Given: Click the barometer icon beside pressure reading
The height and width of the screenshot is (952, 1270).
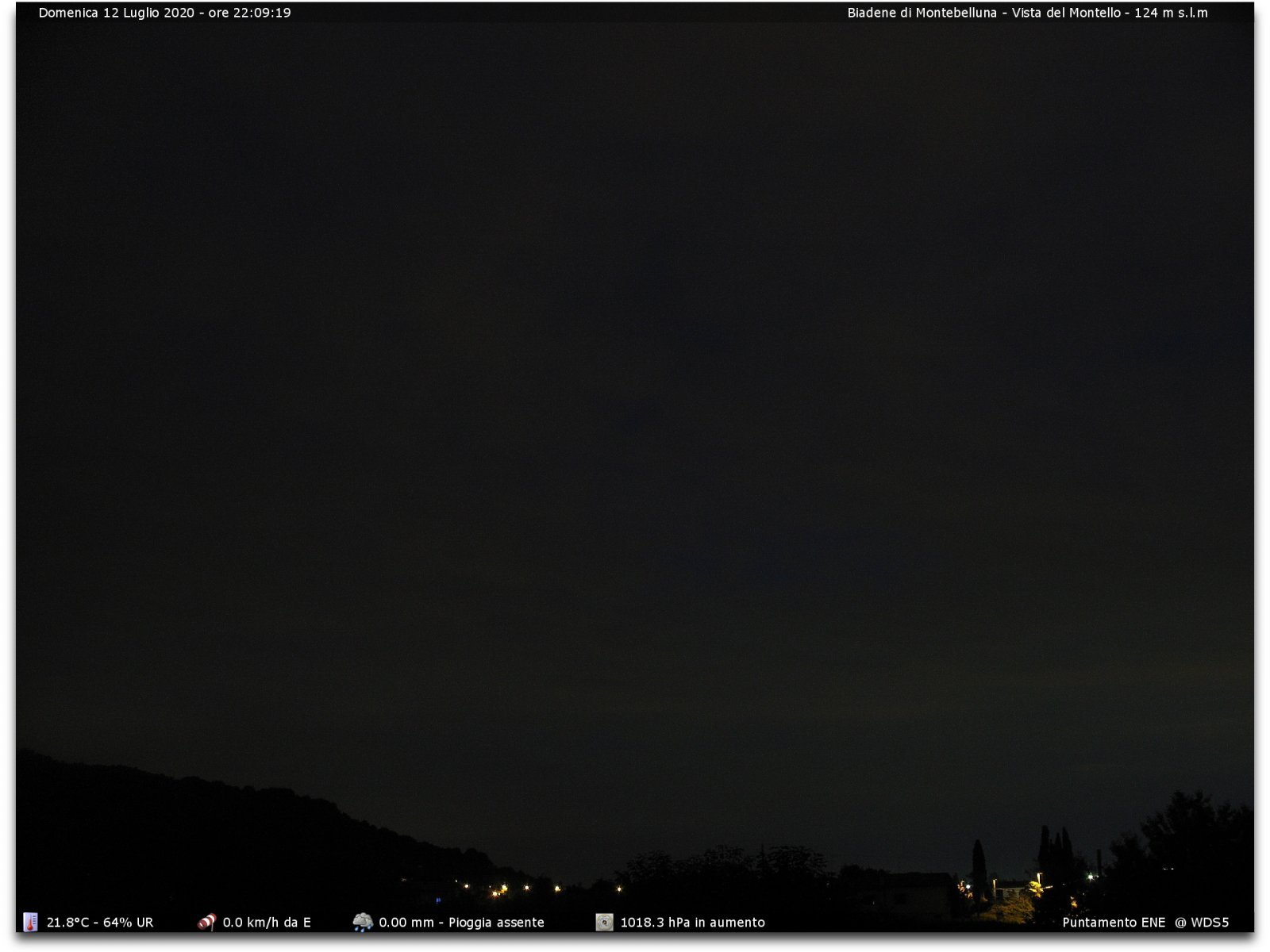Looking at the screenshot, I should point(605,922).
